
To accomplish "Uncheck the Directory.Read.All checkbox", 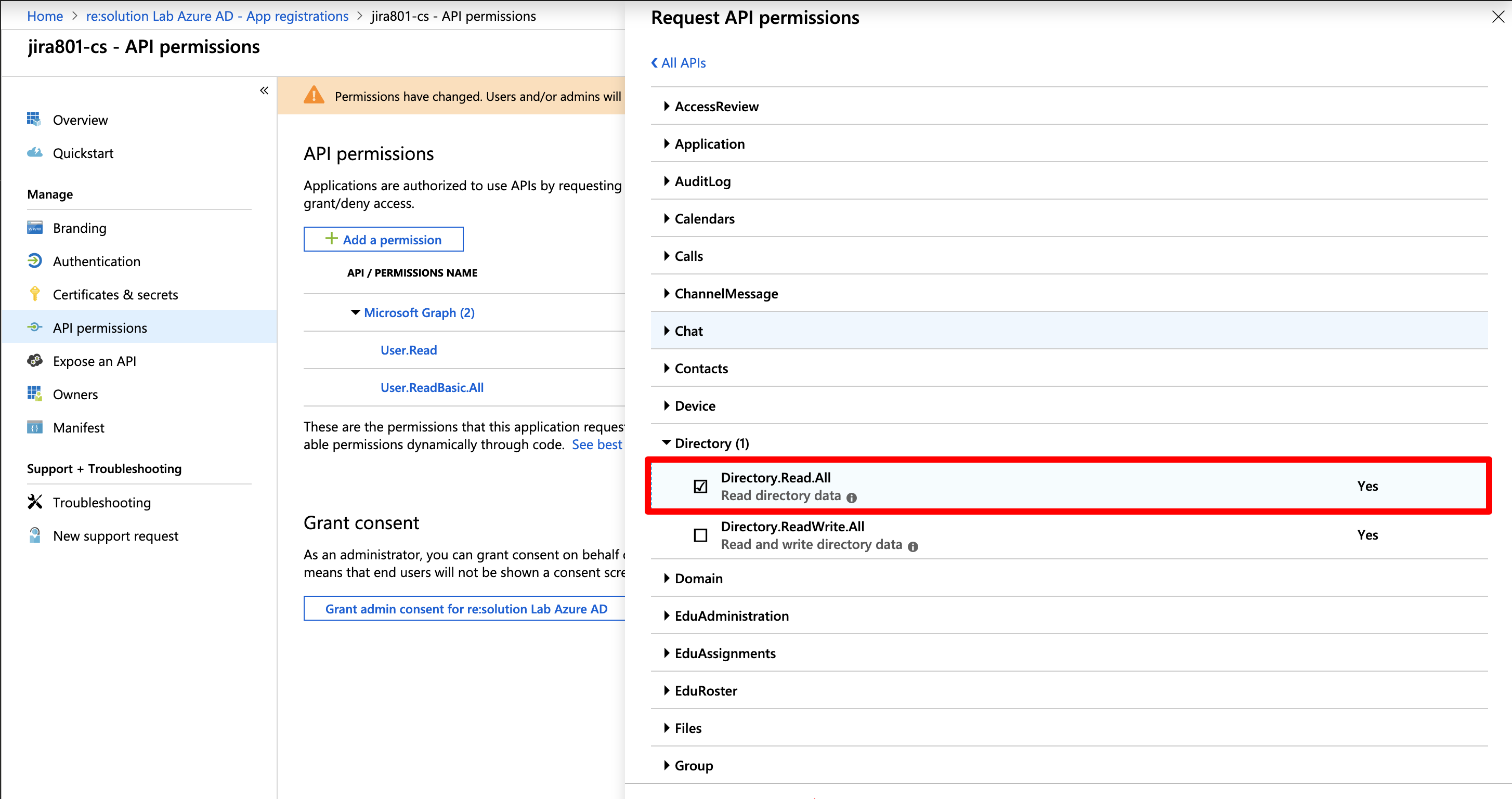I will pyautogui.click(x=700, y=487).
